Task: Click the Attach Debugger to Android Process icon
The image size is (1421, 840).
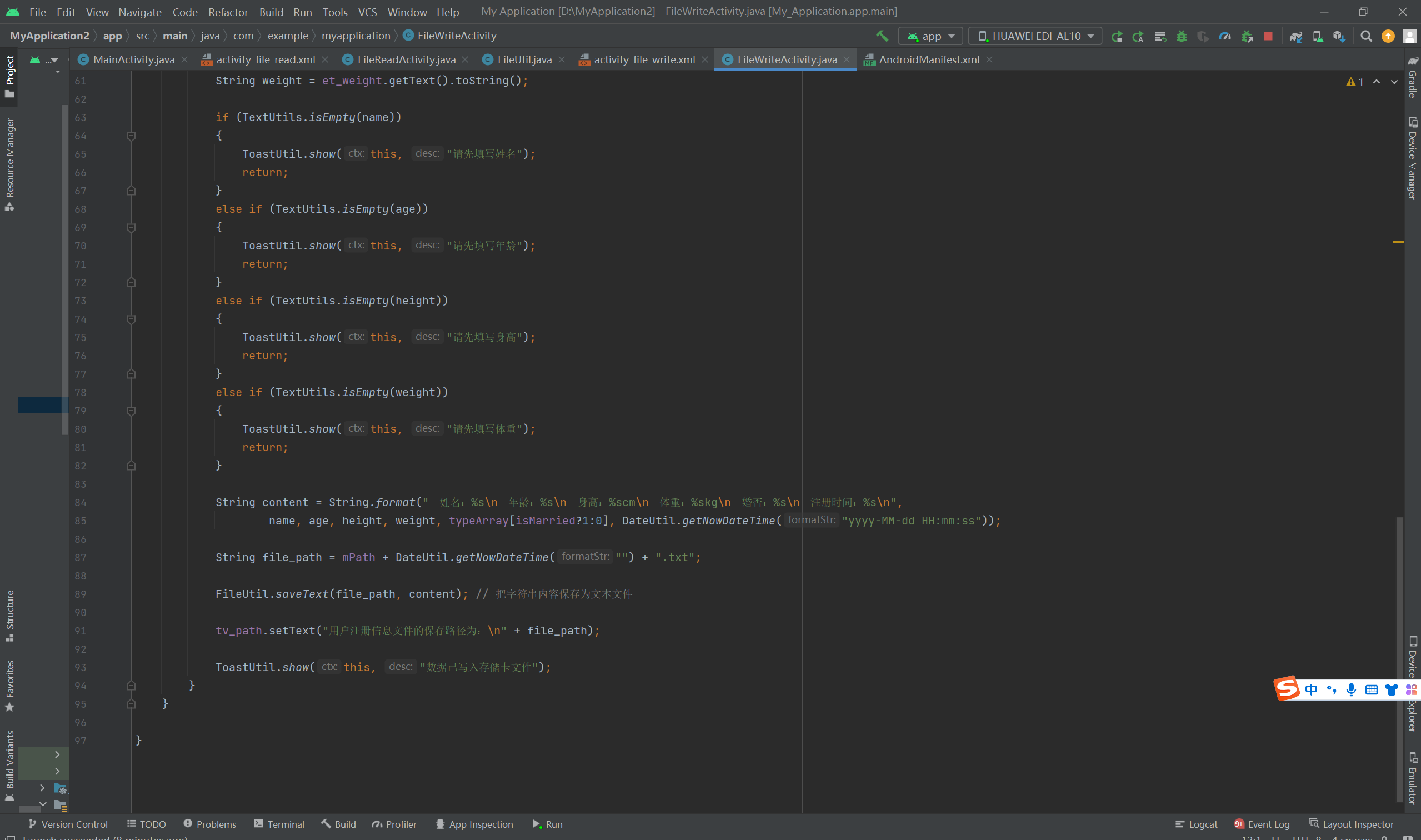Action: click(x=1247, y=36)
